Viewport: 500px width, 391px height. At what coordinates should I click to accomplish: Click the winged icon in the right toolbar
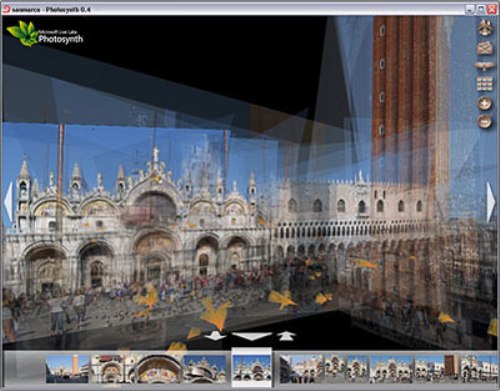coord(484,65)
